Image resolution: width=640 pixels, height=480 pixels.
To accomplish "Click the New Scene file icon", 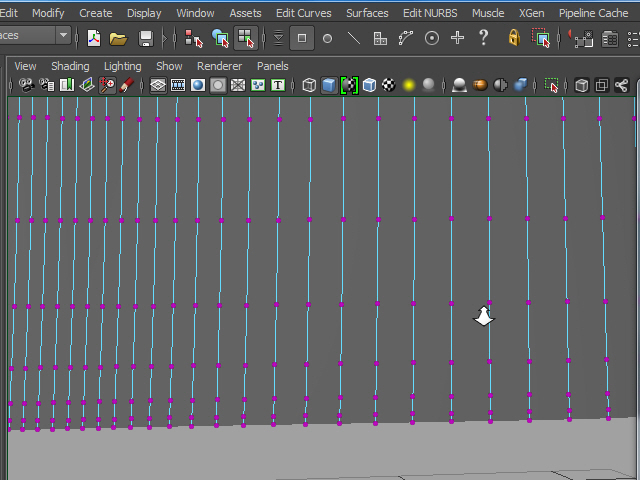I will [94, 38].
